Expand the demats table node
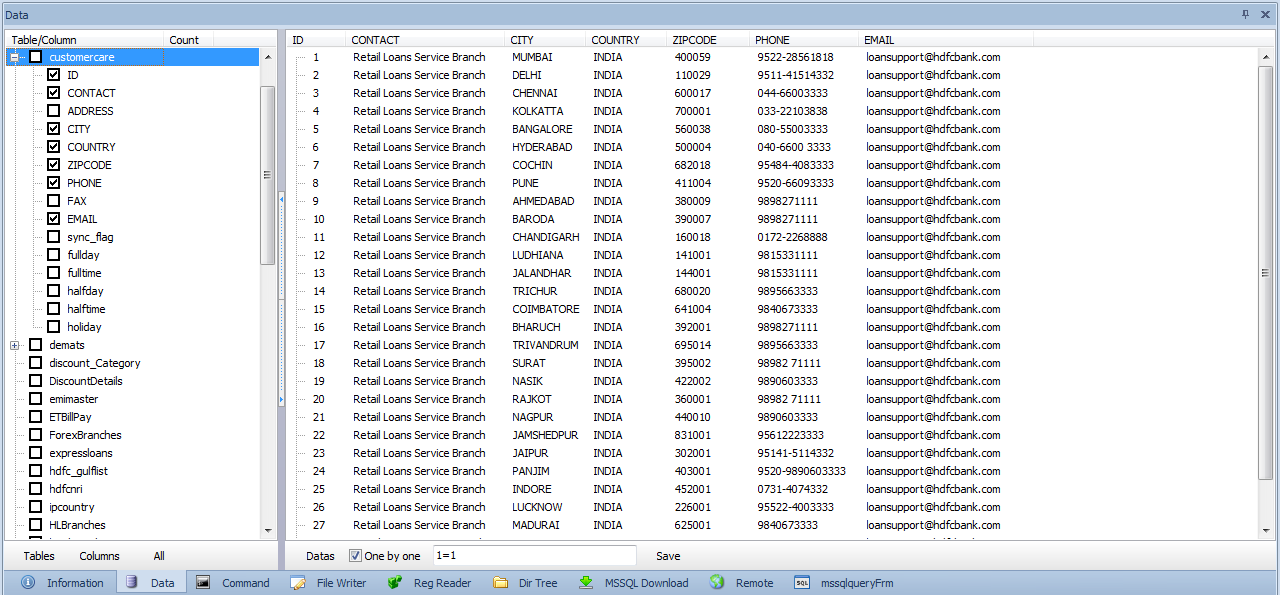Image resolution: width=1280 pixels, height=595 pixels. (x=15, y=345)
